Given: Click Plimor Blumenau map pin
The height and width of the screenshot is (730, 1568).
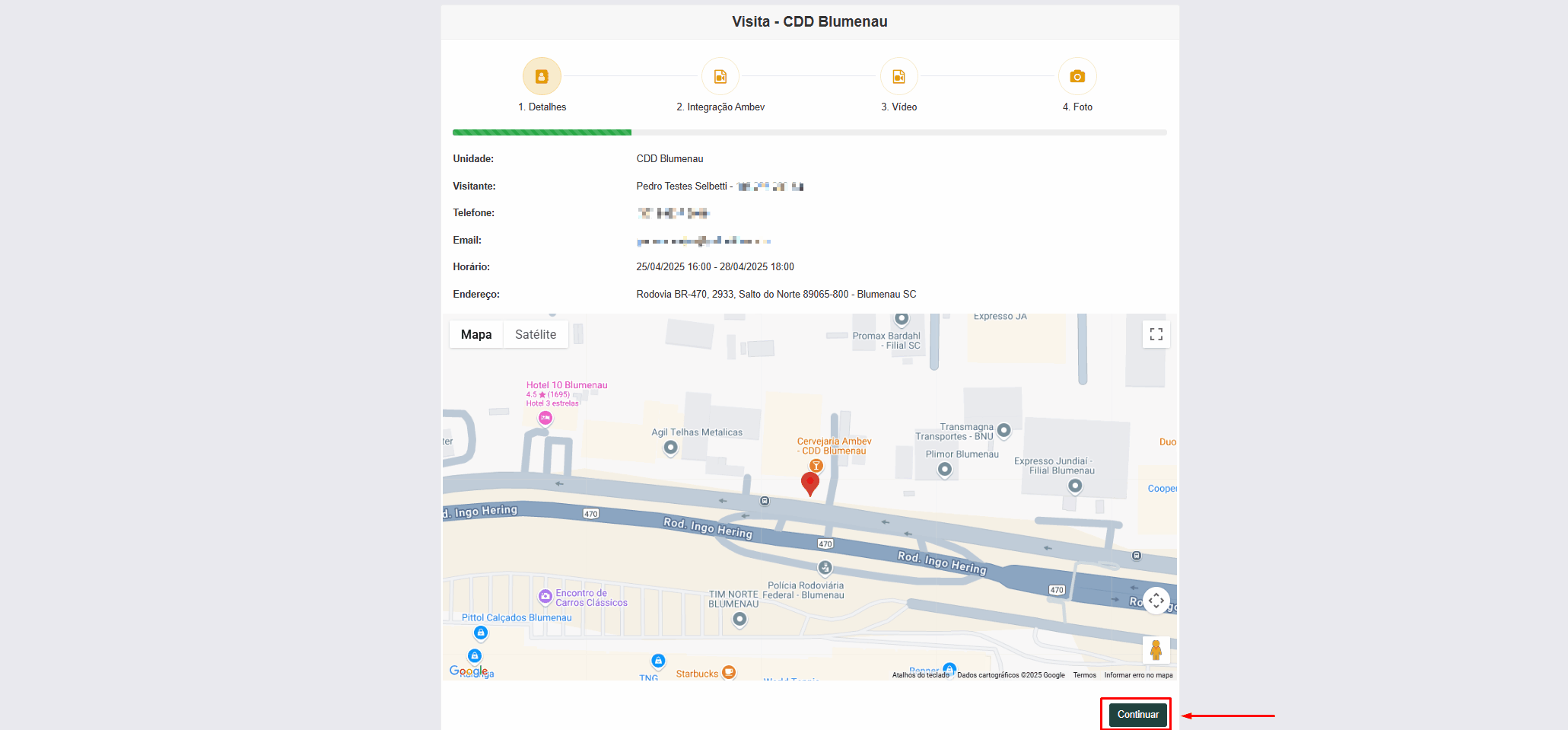Looking at the screenshot, I should point(944,470).
